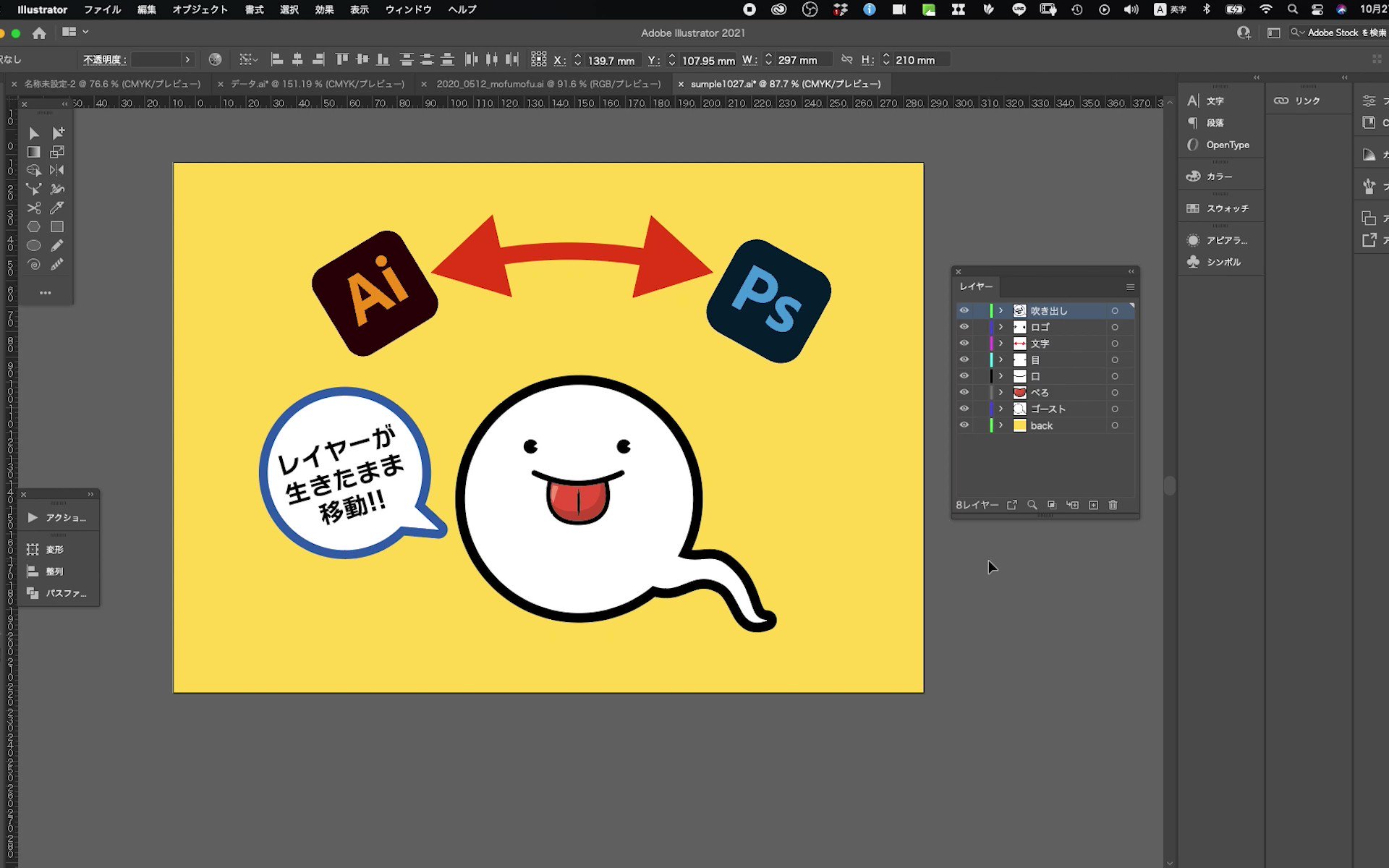Select the Ellipse tool

(x=33, y=246)
